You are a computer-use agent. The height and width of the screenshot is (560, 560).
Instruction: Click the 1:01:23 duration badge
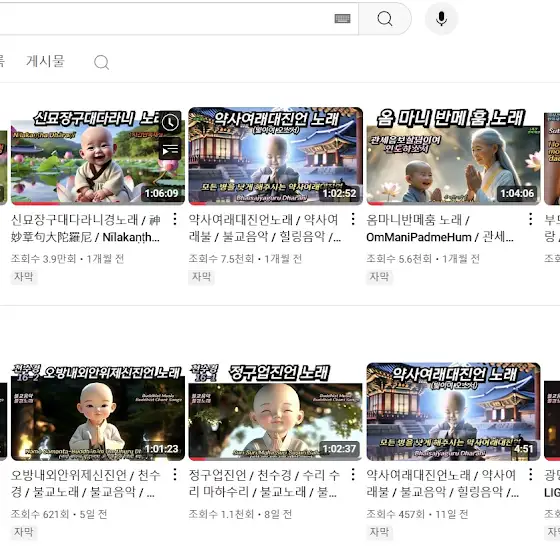click(161, 449)
